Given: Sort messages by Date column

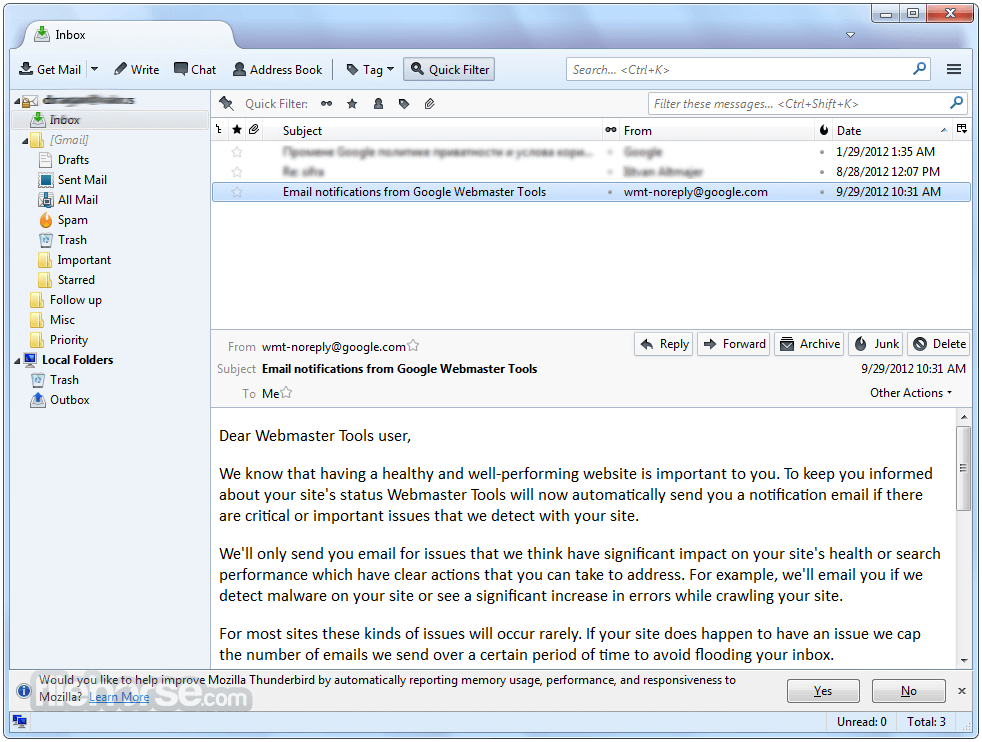Looking at the screenshot, I should coord(893,130).
